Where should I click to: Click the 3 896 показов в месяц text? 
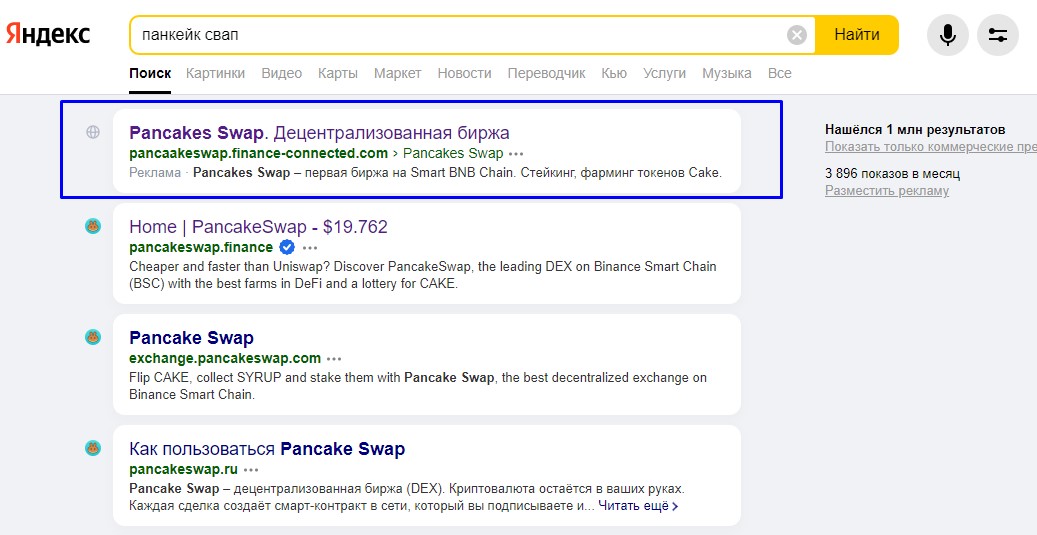(x=892, y=174)
